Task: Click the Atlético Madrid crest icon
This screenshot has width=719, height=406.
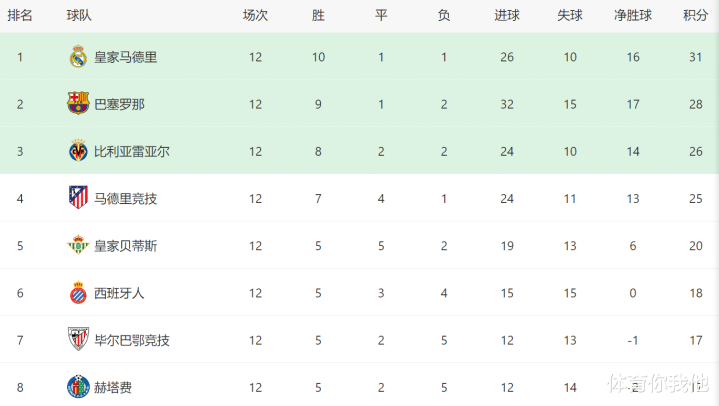Action: pyautogui.click(x=78, y=198)
